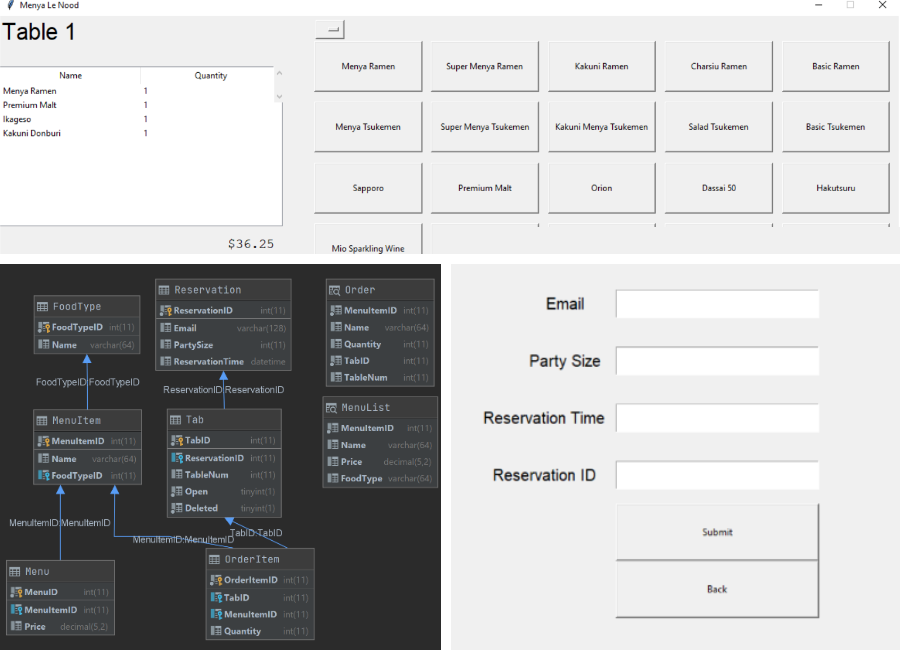Click the order list scrollbar up arrow
The image size is (900, 650).
(278, 73)
